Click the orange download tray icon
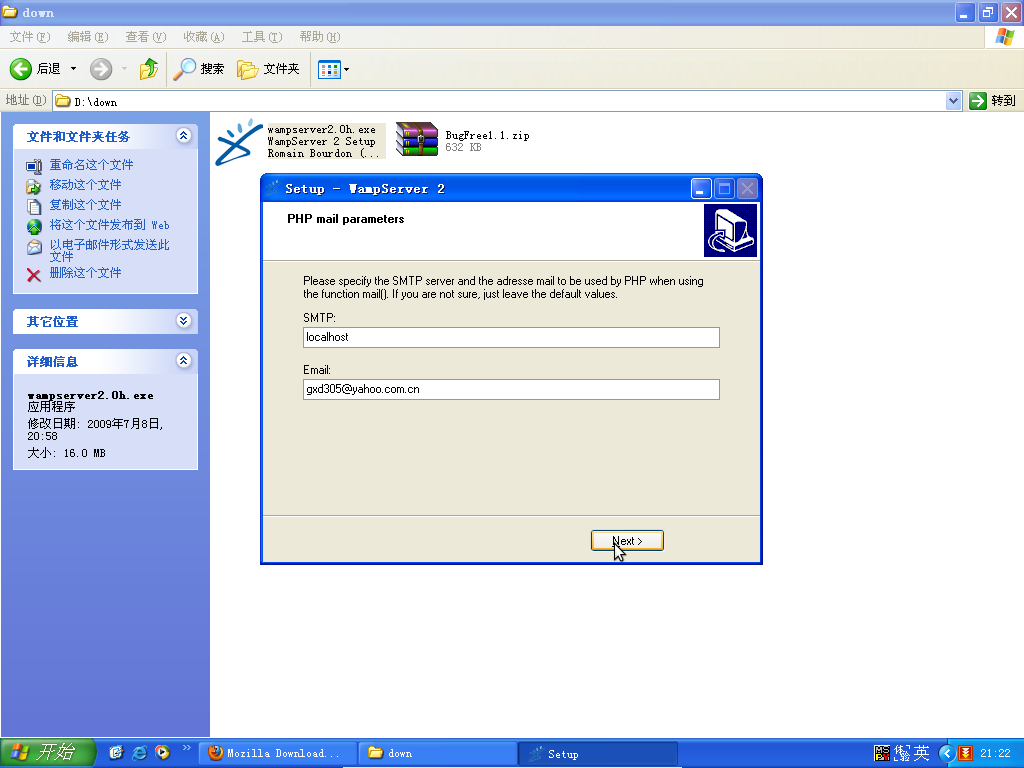Image resolution: width=1024 pixels, height=768 pixels. (966, 754)
